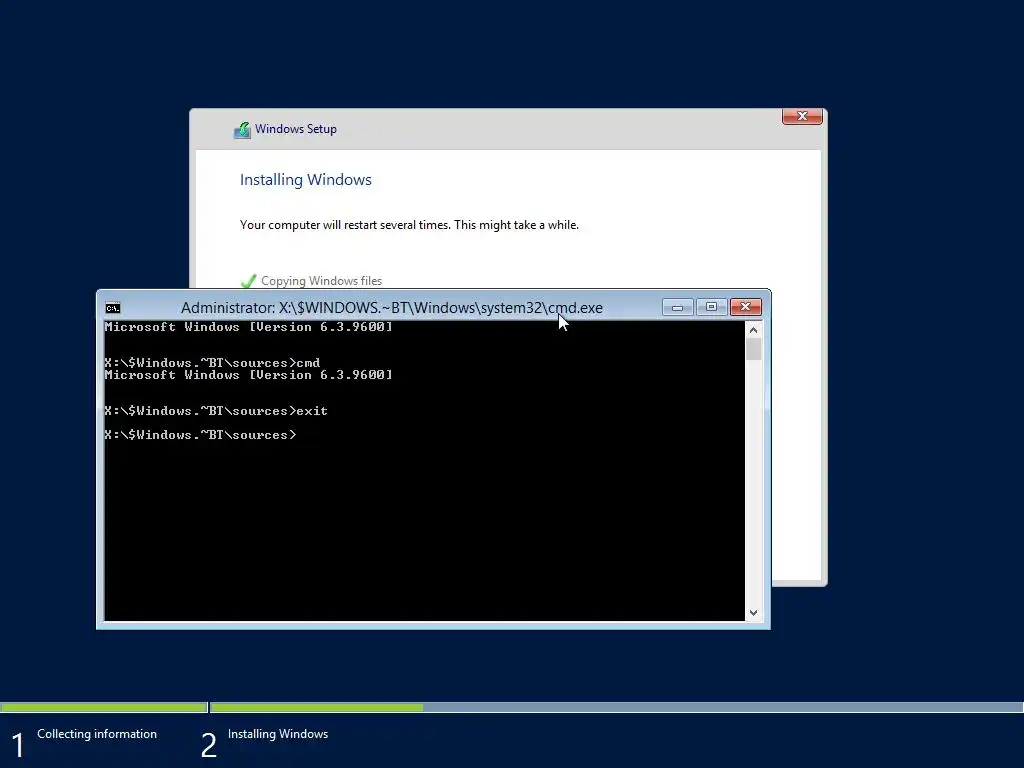This screenshot has height=768, width=1024.
Task: Click the Collecting information progress bar
Action: click(104, 707)
